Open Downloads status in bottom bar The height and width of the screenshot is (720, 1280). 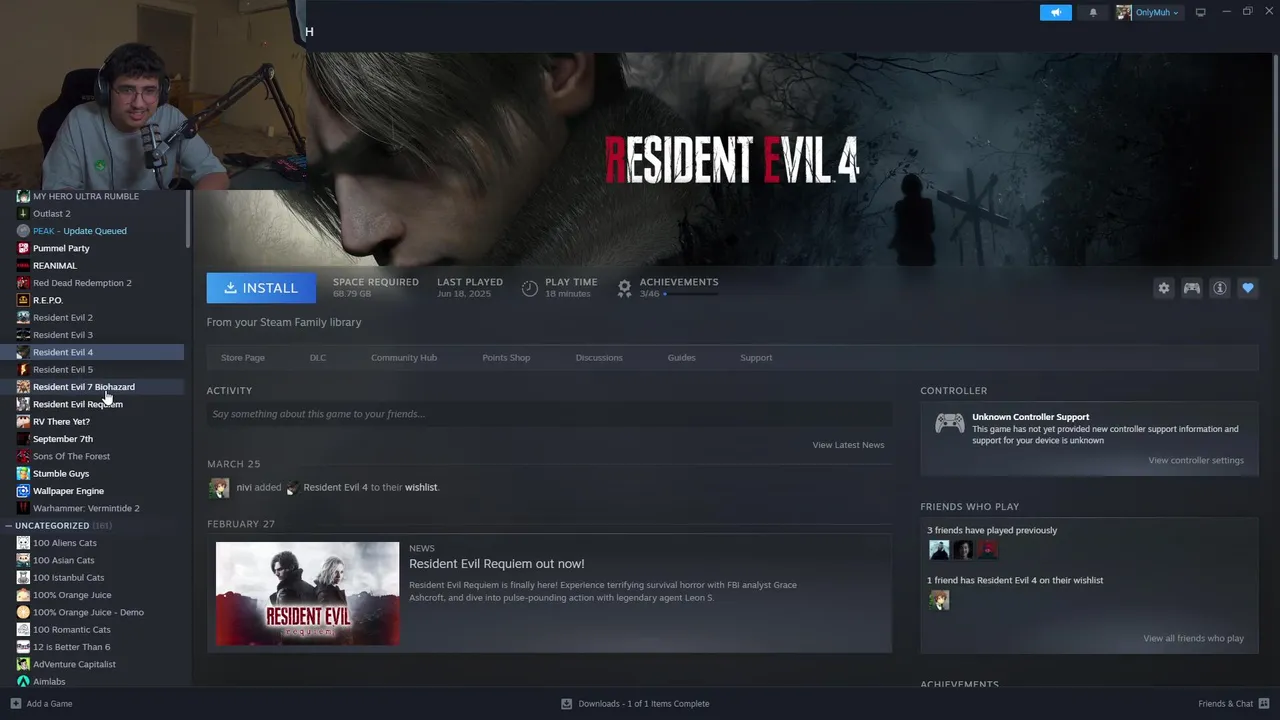[635, 703]
